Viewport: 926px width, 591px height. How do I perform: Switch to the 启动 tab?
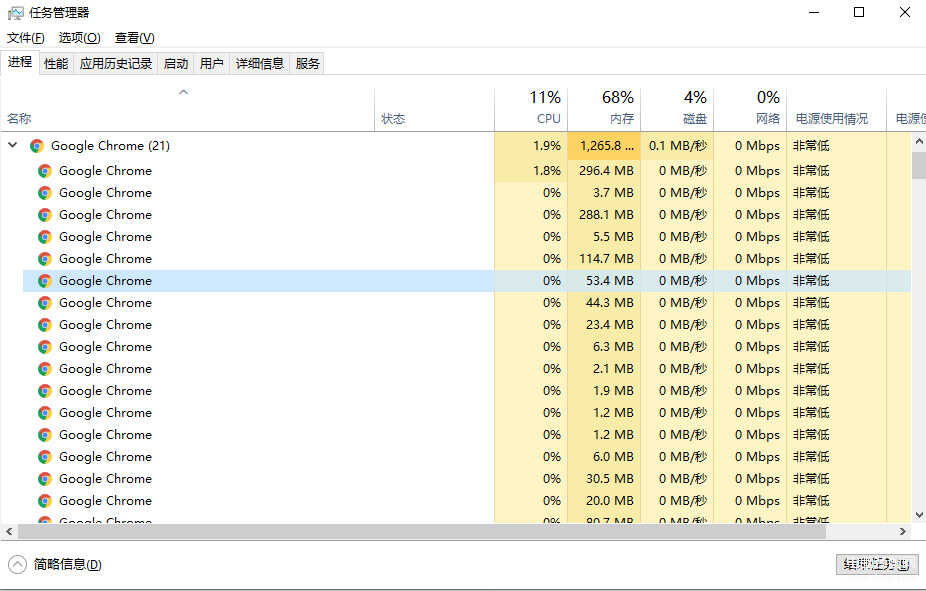(x=175, y=64)
